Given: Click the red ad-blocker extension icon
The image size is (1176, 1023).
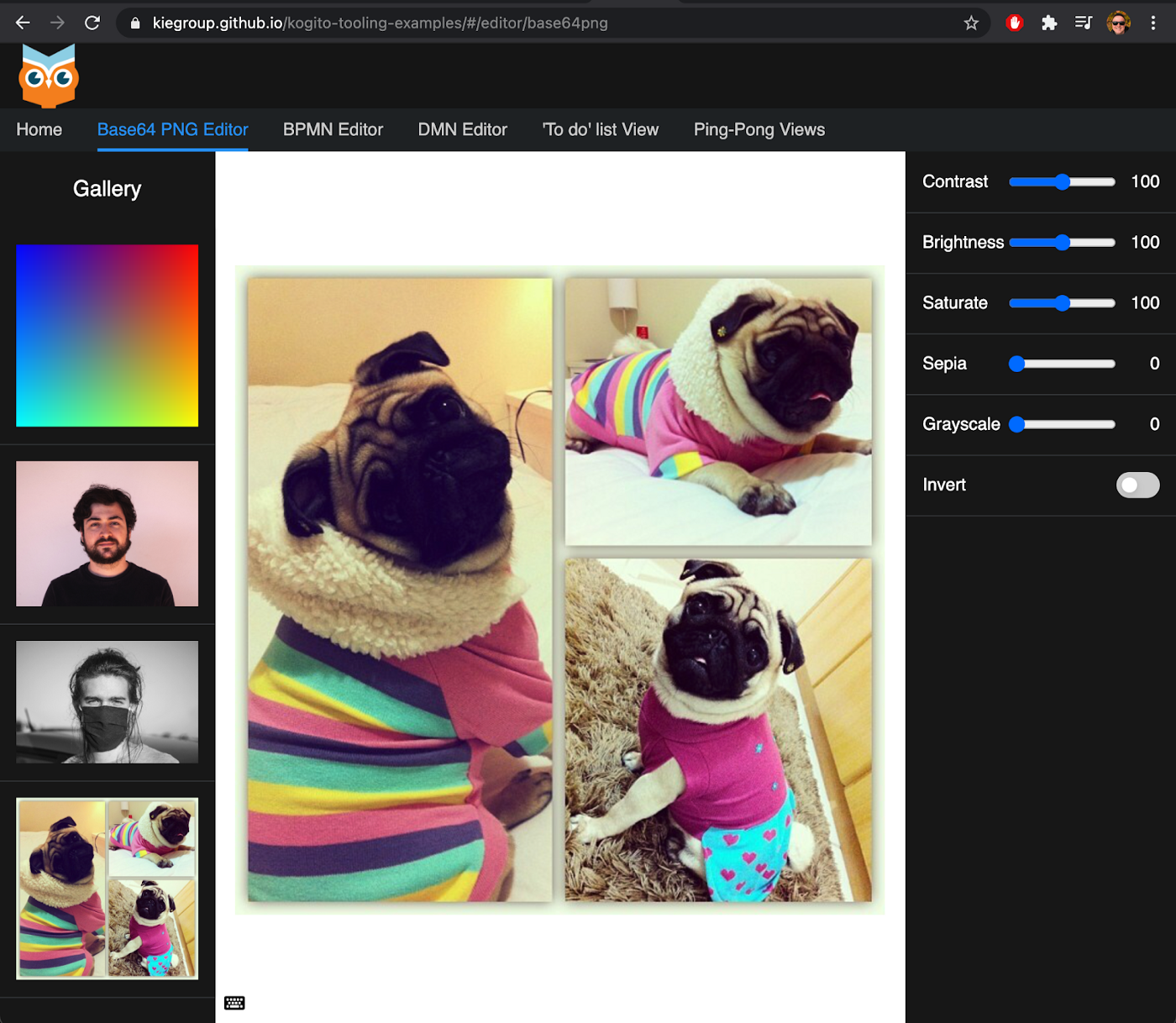Looking at the screenshot, I should (1014, 23).
